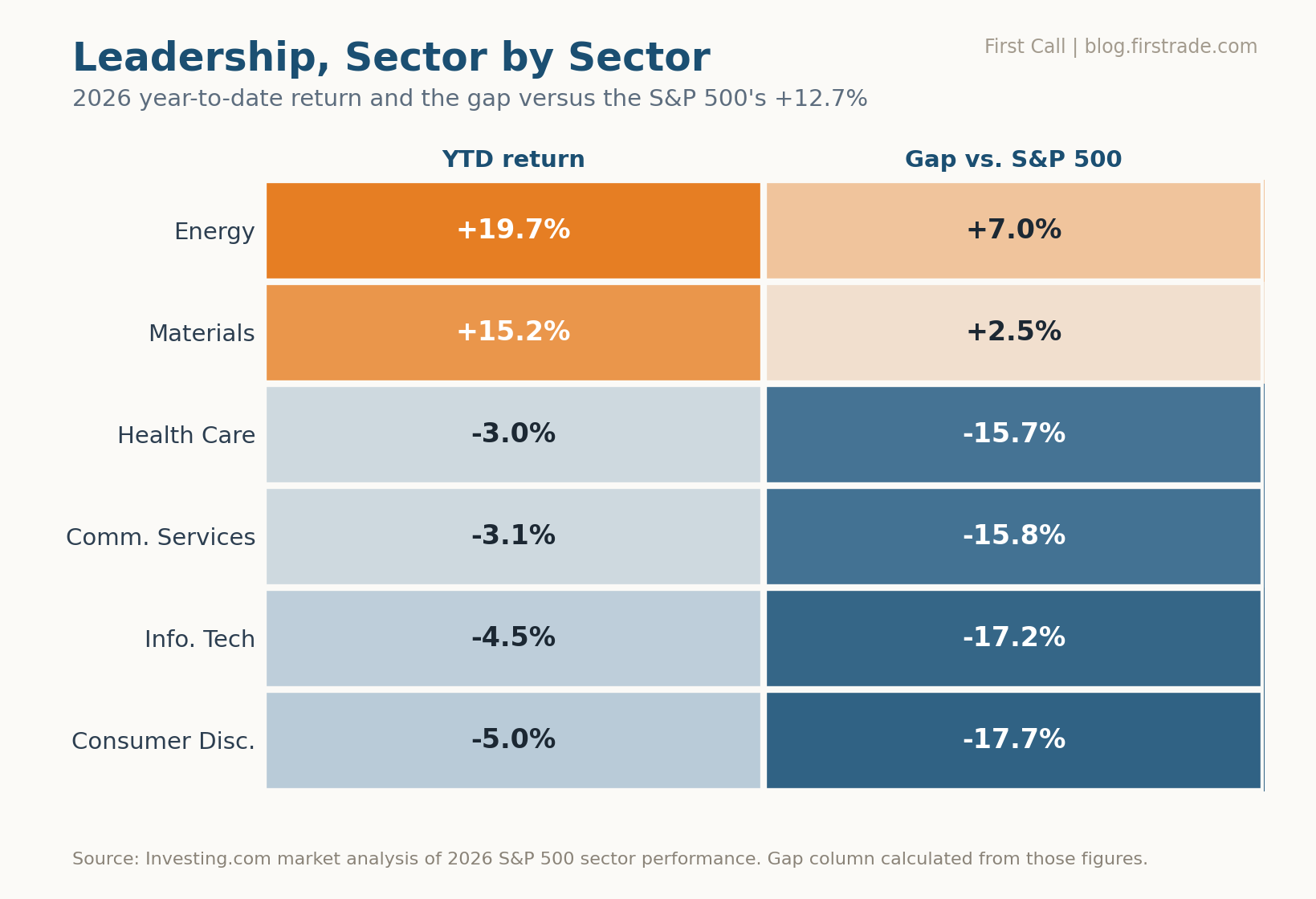Screen dimensions: 1316x899
Task: Select the Energy +7.0% gap cell
Action: 1013,230
